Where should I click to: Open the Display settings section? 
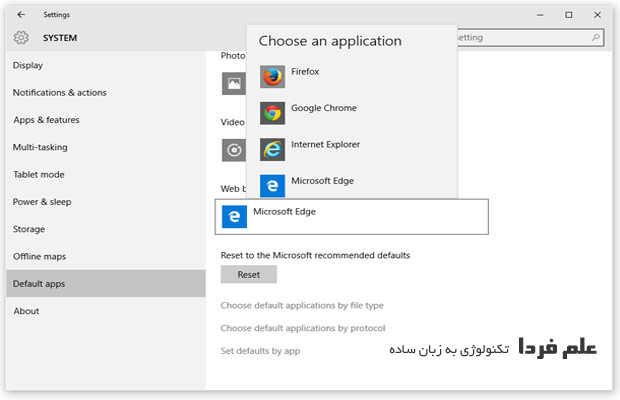point(28,66)
